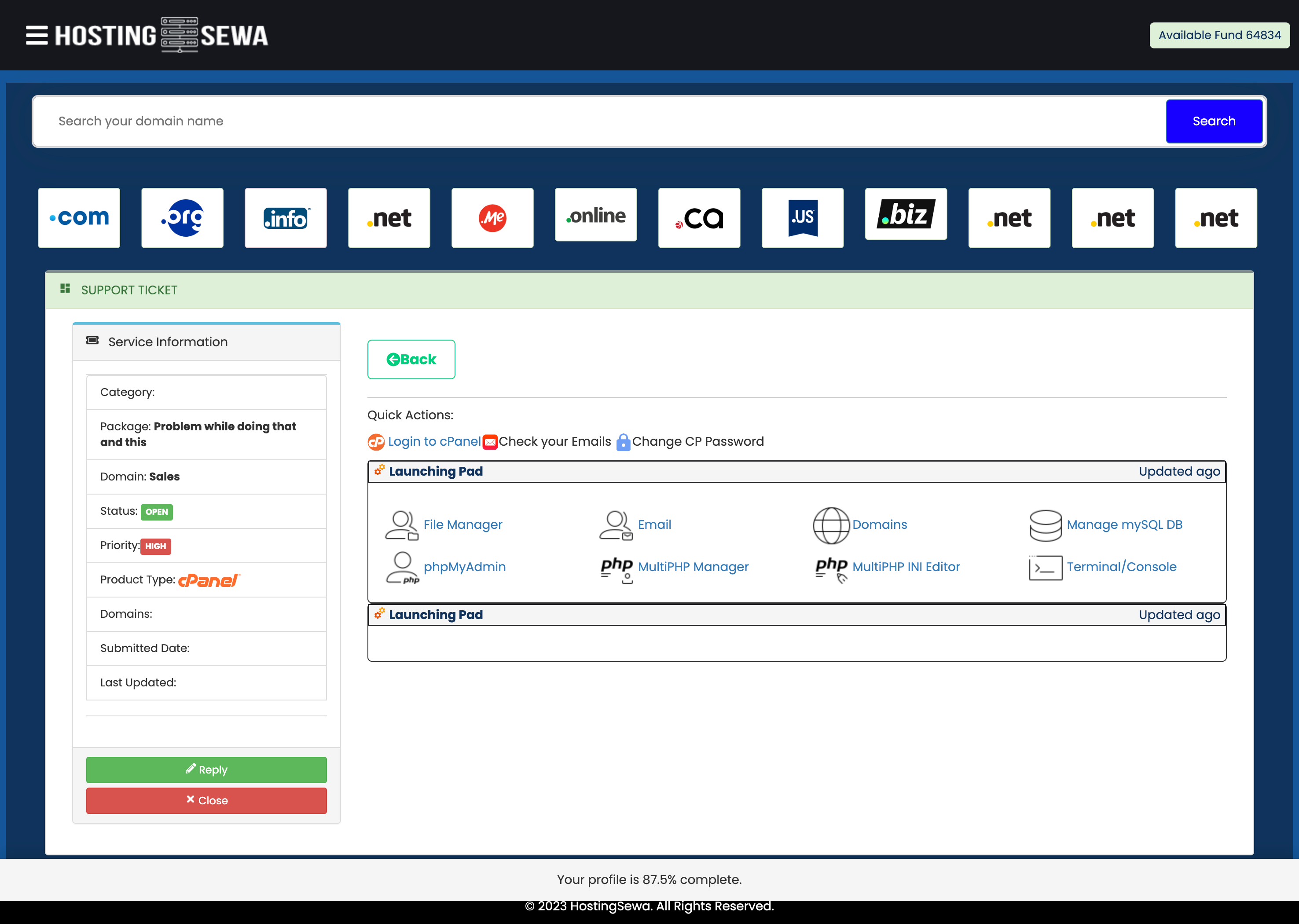Open the MultiPHP Manager link
Image resolution: width=1299 pixels, height=924 pixels.
pyautogui.click(x=693, y=567)
